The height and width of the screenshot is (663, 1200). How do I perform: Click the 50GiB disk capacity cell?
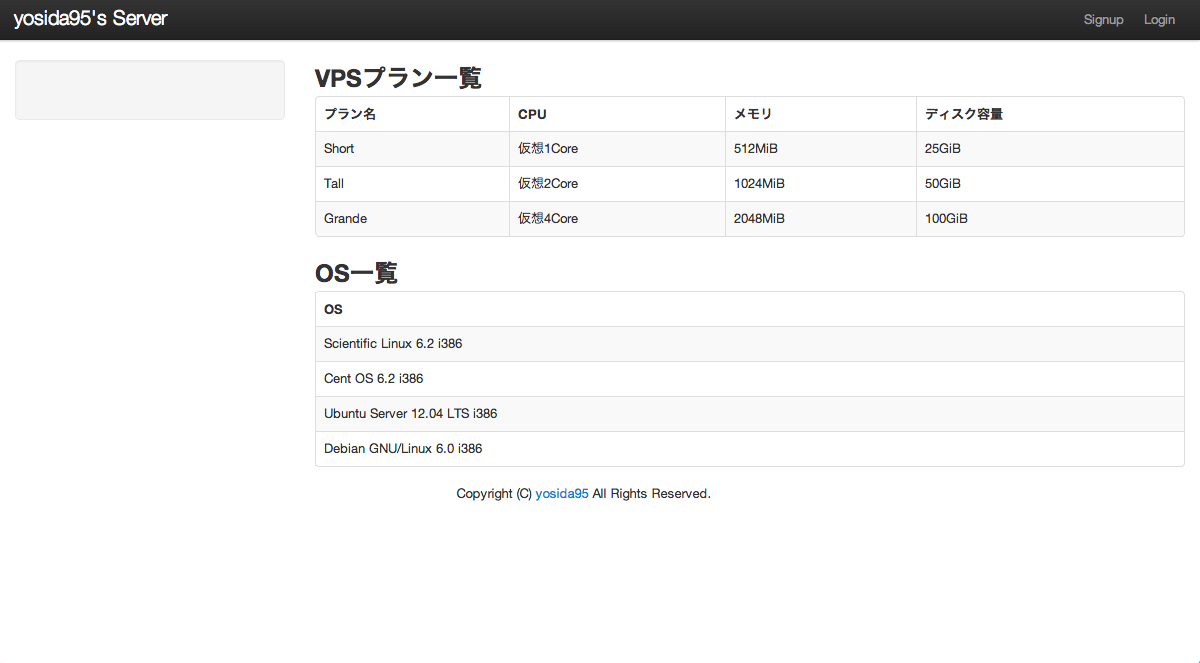point(943,184)
